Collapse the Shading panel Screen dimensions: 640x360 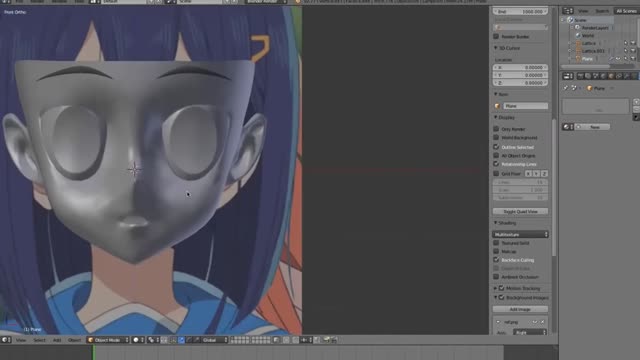point(496,223)
